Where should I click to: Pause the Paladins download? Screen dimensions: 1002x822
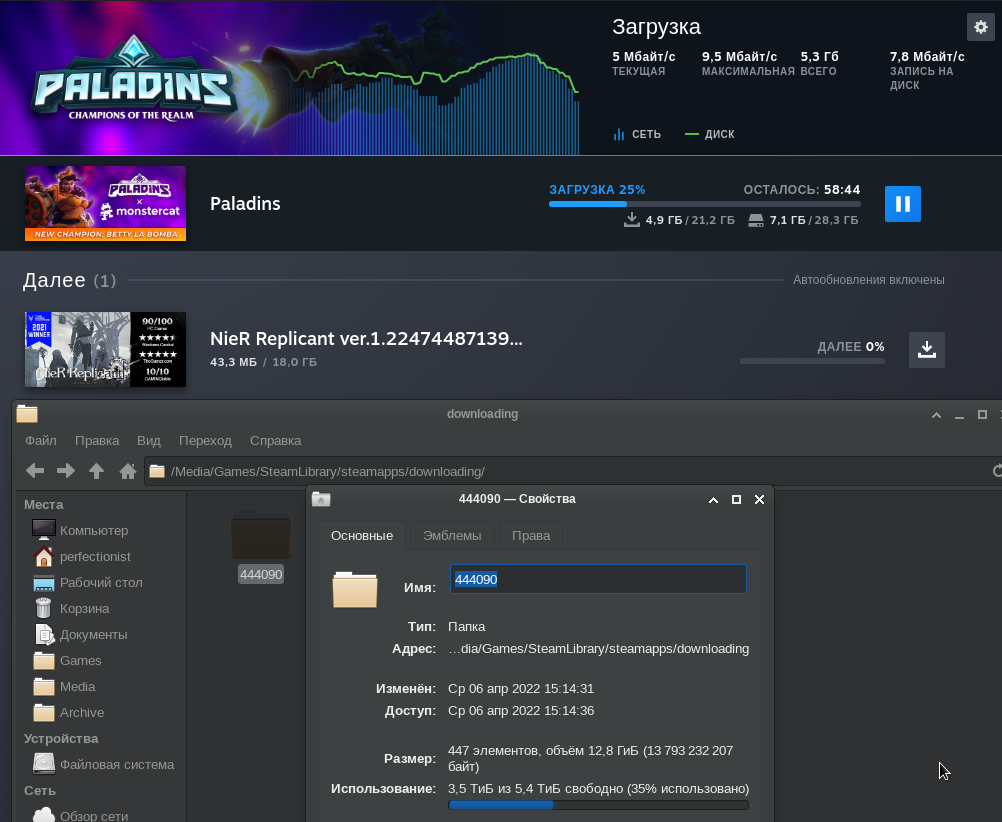[x=902, y=204]
